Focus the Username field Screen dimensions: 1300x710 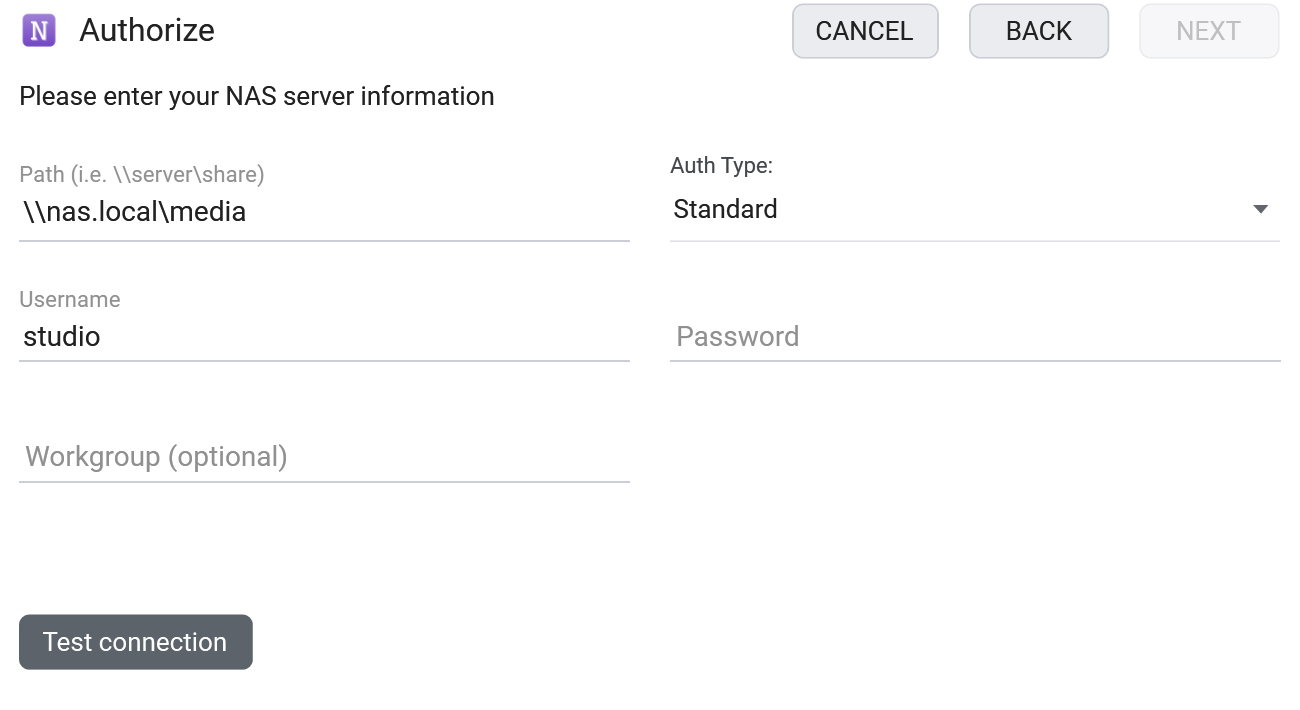(x=324, y=337)
